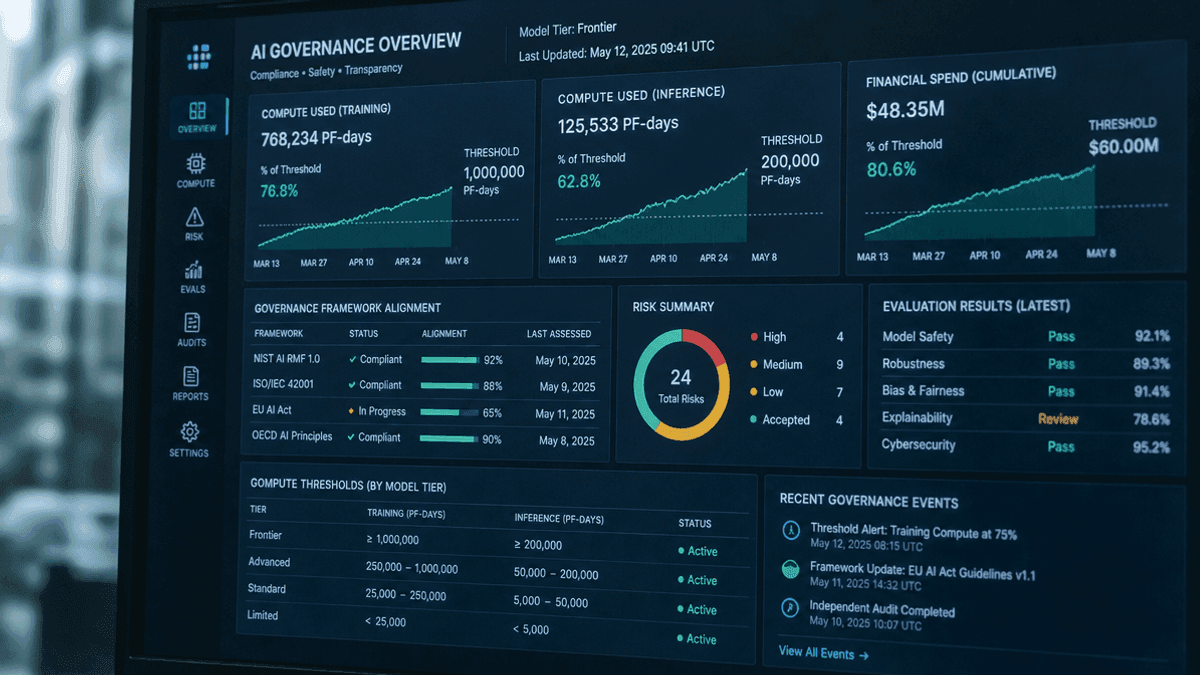The image size is (1200, 675).
Task: Click the Total Risks donut chart
Action: (x=680, y=385)
